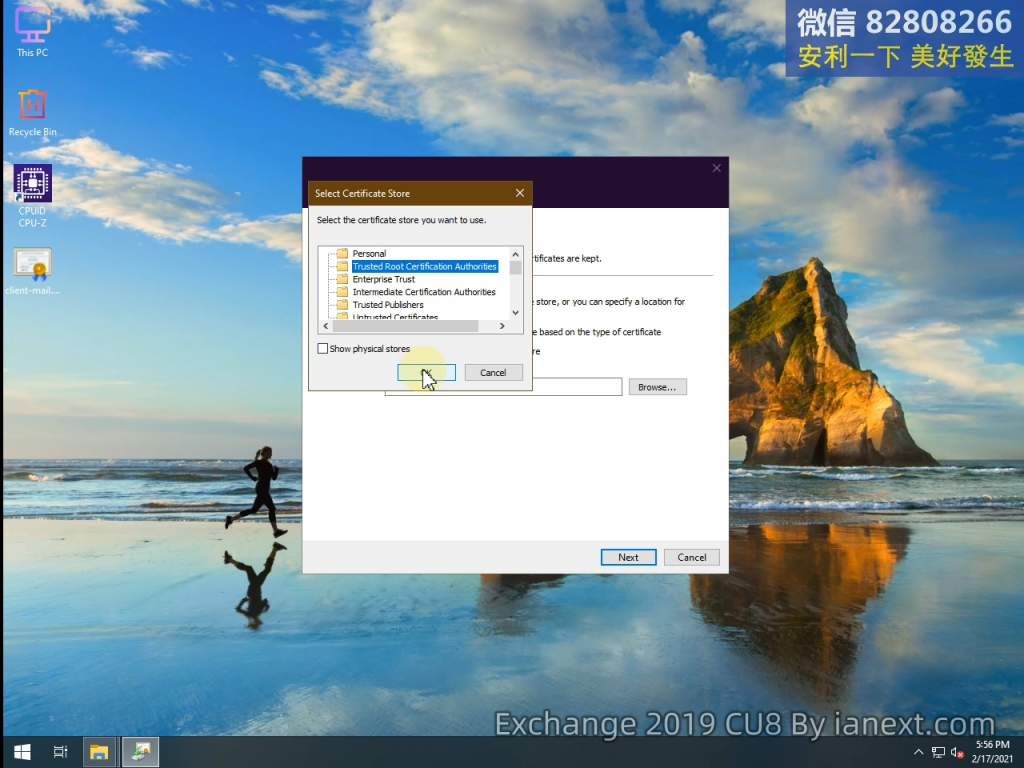Click the muted volume tray icon
This screenshot has height=768, width=1024.
point(957,752)
